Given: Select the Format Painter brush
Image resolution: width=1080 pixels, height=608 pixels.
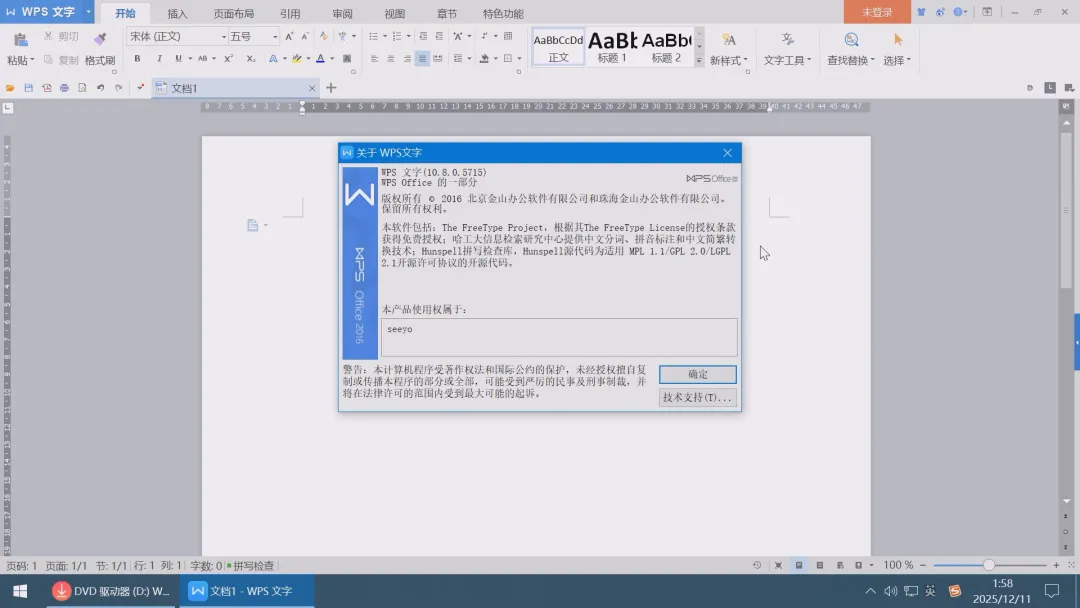Looking at the screenshot, I should click(x=100, y=39).
